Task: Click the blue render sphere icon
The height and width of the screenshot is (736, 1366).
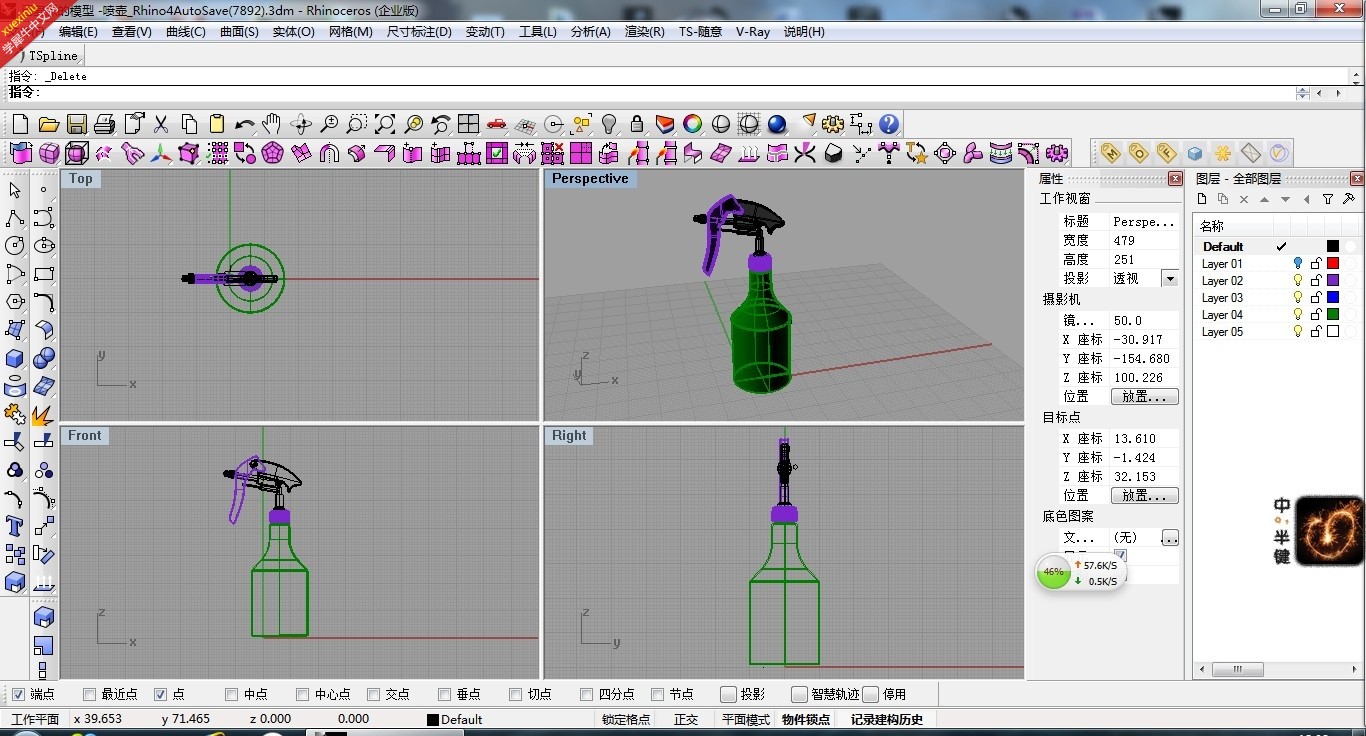Action: tap(777, 125)
